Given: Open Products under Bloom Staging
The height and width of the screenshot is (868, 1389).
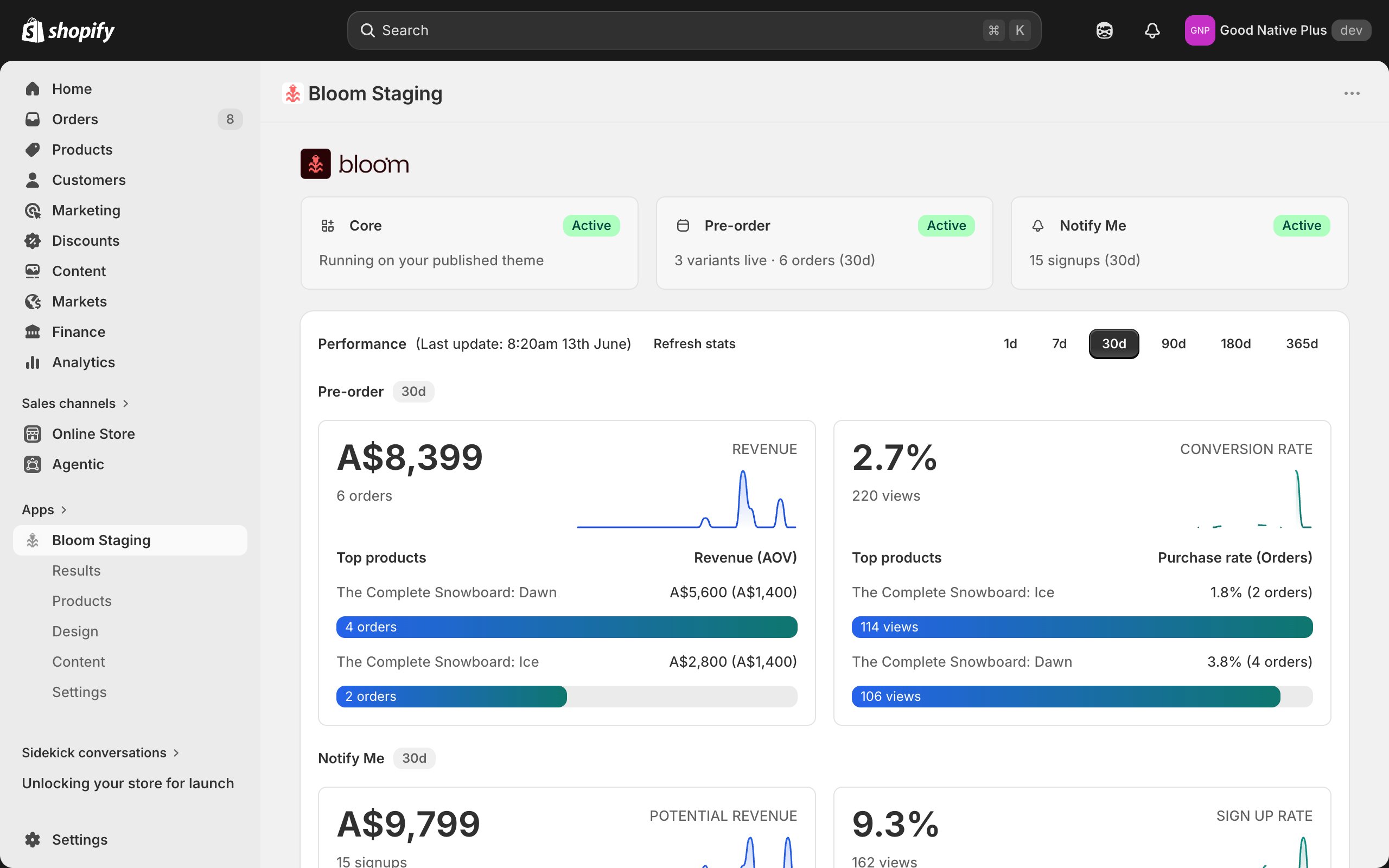Looking at the screenshot, I should point(82,601).
